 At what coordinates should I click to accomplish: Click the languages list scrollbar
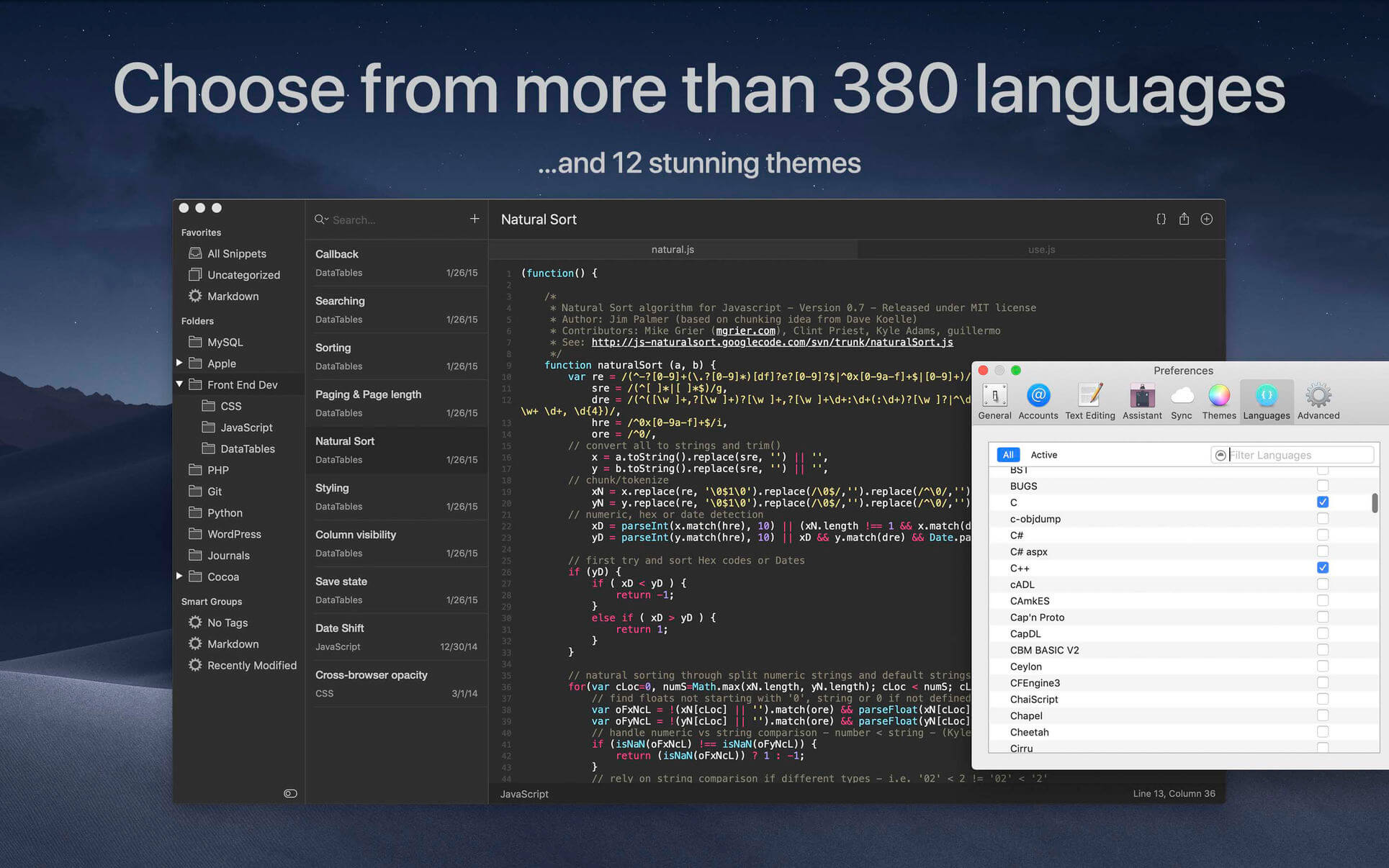[x=1374, y=502]
